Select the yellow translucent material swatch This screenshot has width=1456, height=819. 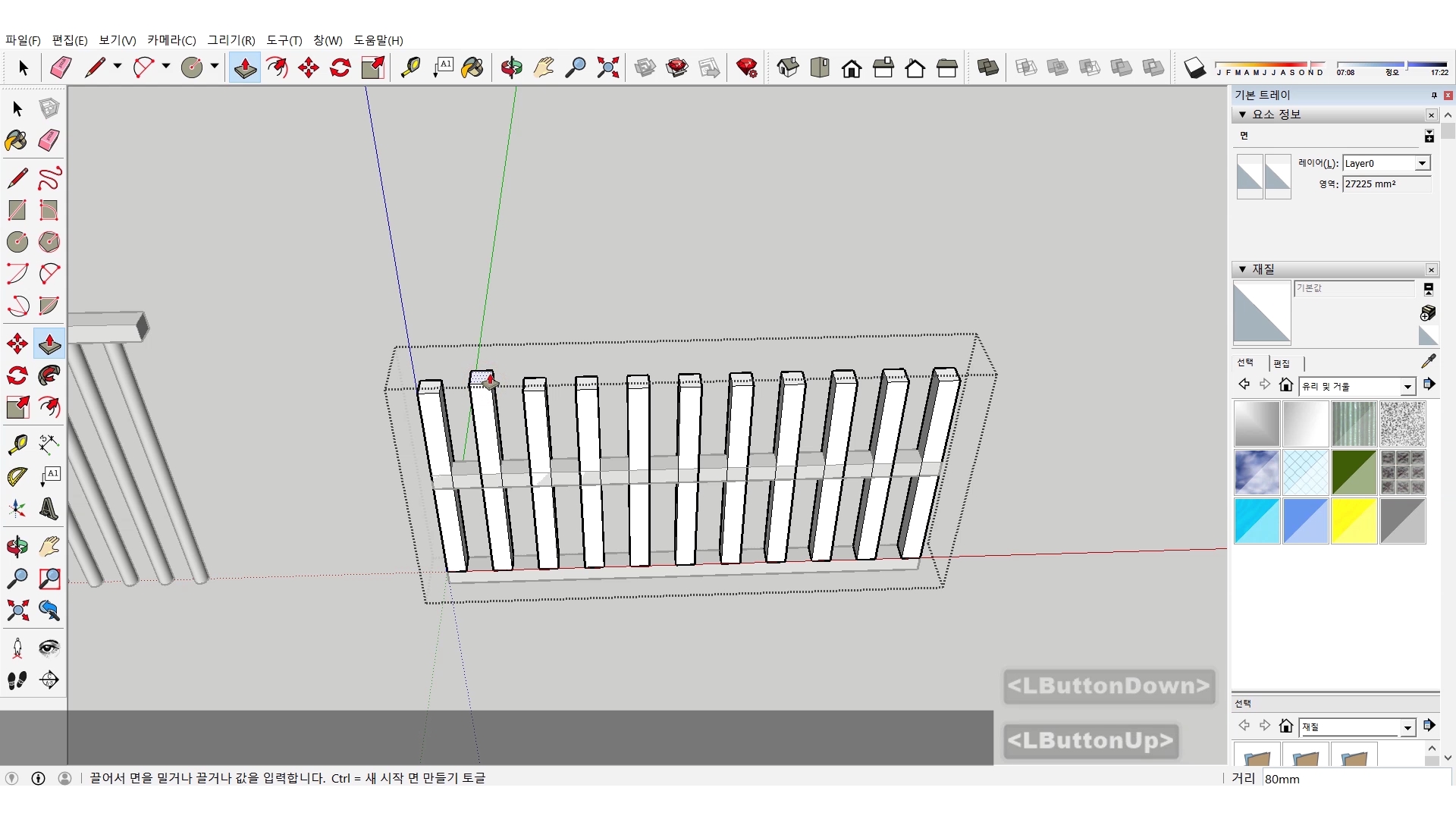tap(1354, 521)
